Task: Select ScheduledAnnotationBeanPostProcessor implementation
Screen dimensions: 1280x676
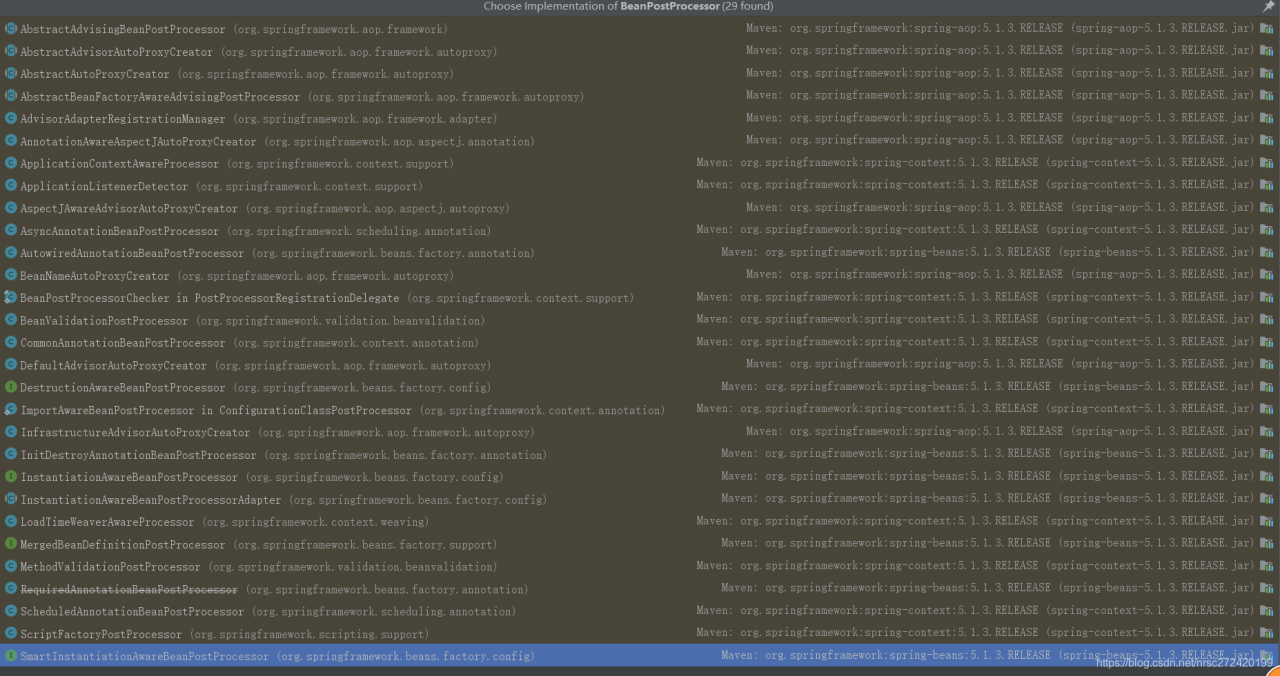Action: [640, 611]
